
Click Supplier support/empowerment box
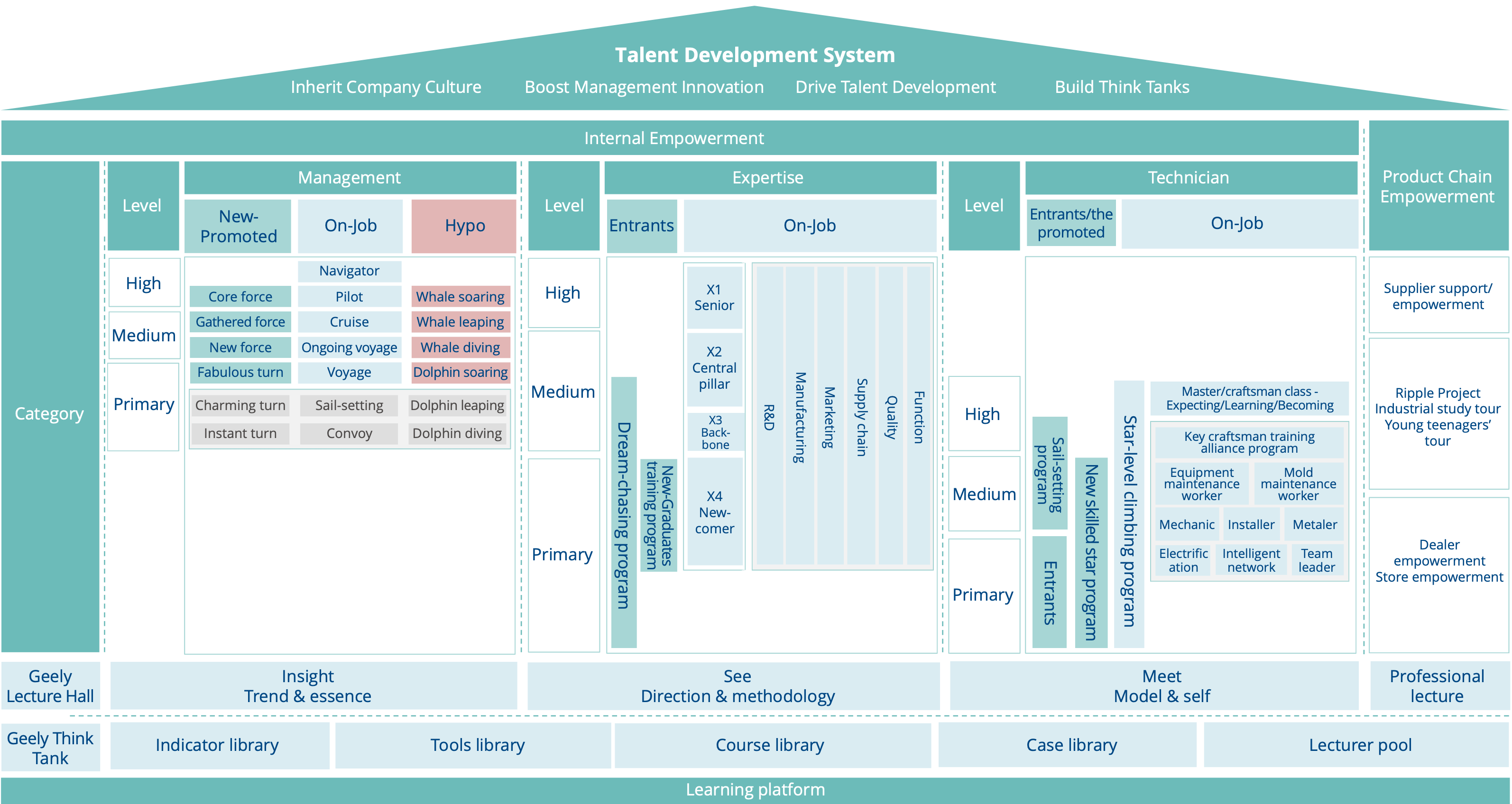click(1438, 296)
